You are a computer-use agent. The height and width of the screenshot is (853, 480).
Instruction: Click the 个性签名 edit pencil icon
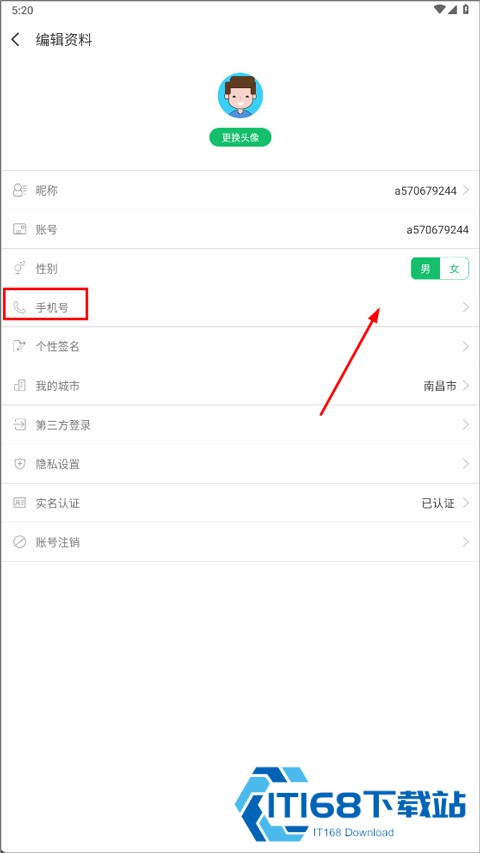point(20,347)
